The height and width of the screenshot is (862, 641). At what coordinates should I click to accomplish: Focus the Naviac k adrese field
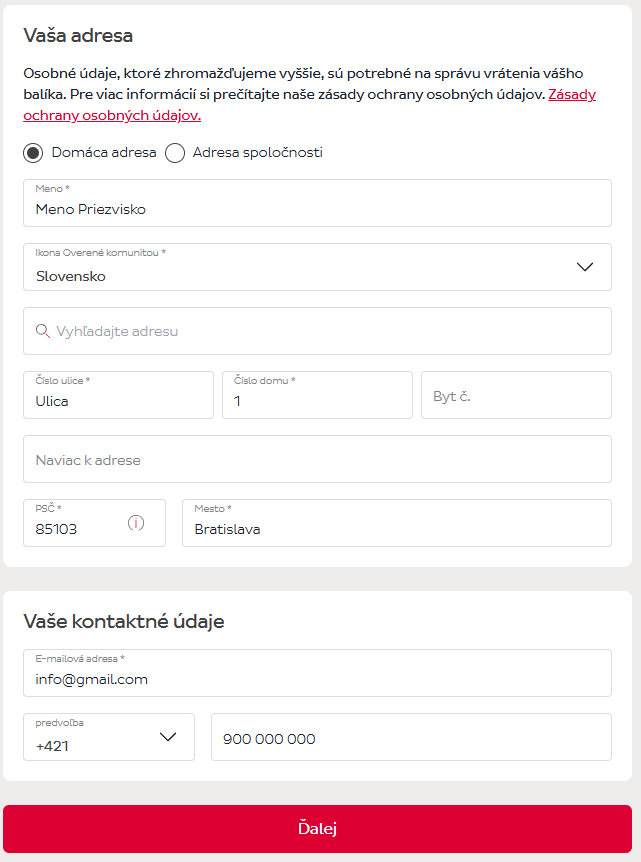tap(317, 460)
